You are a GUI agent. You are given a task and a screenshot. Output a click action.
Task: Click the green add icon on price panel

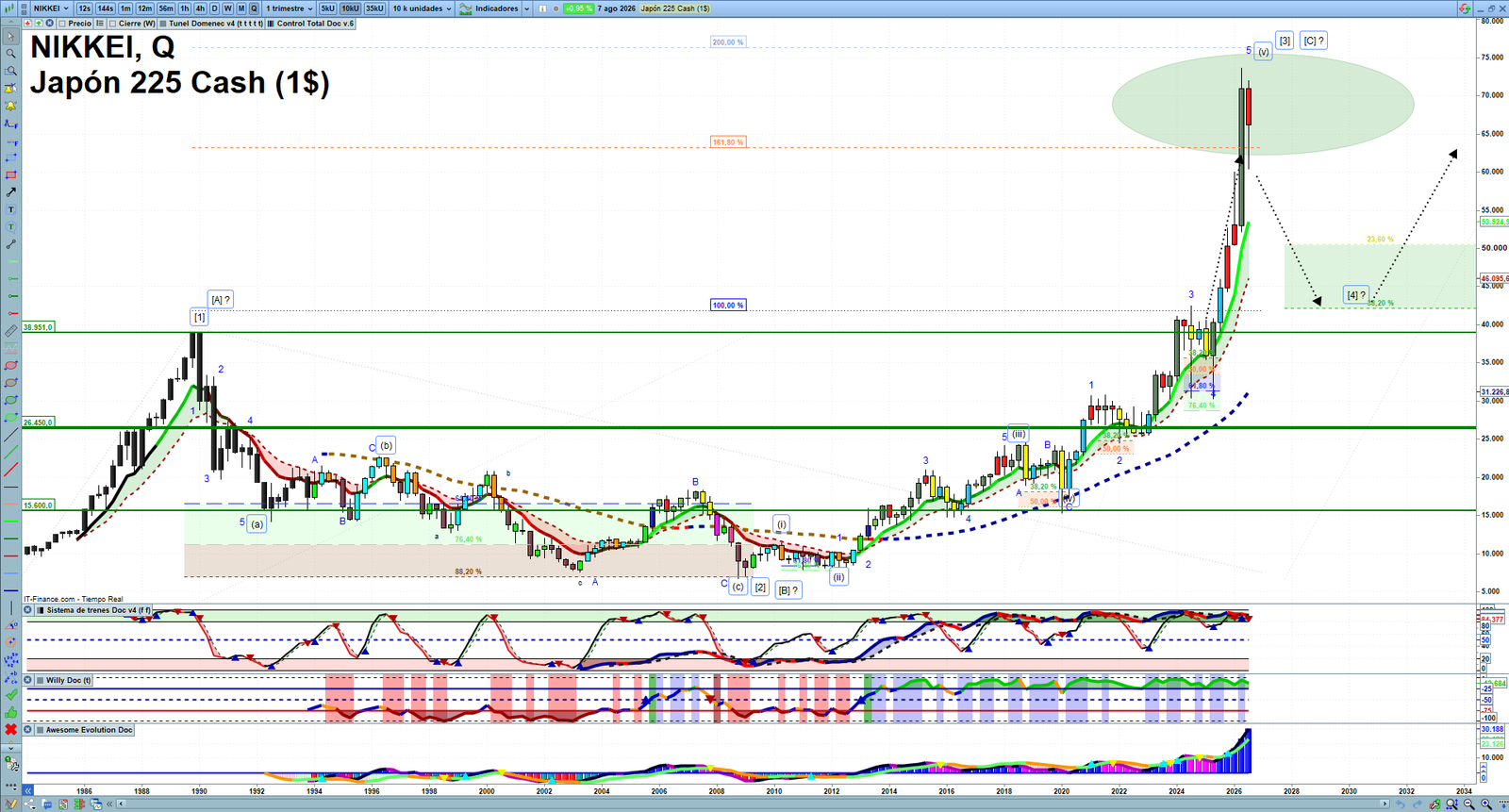tap(39, 24)
